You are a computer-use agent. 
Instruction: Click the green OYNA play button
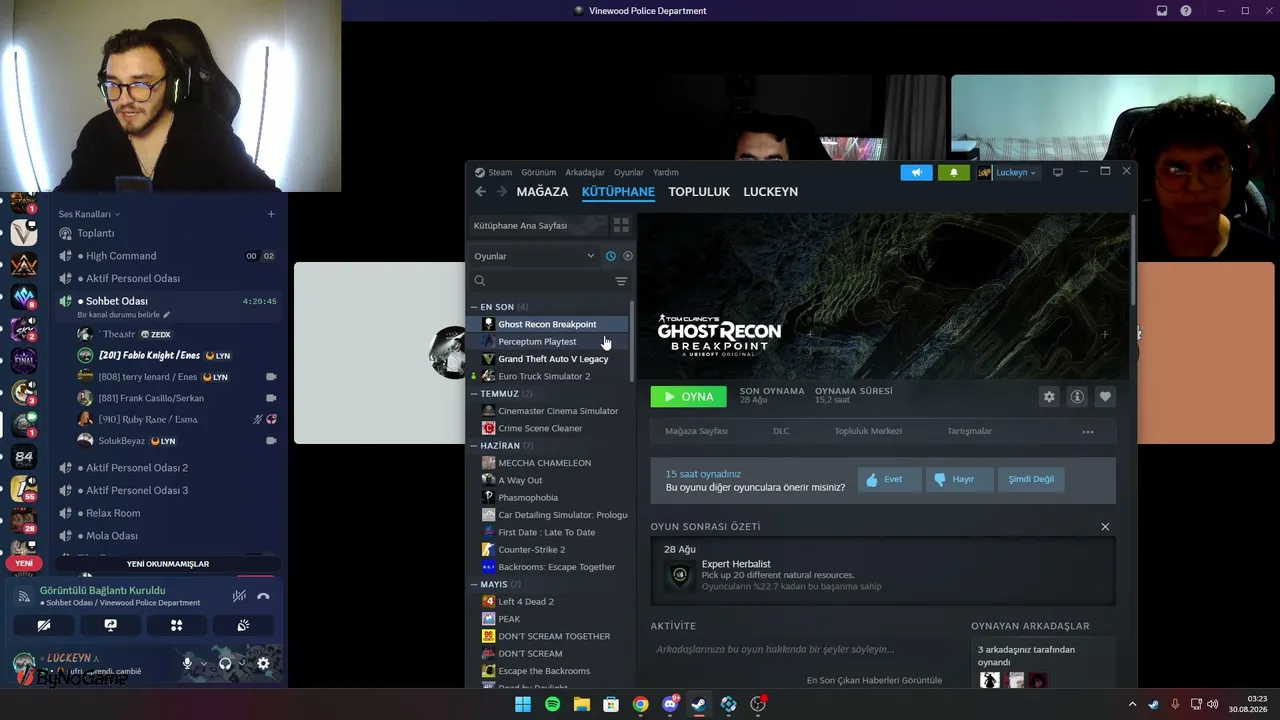(x=689, y=397)
